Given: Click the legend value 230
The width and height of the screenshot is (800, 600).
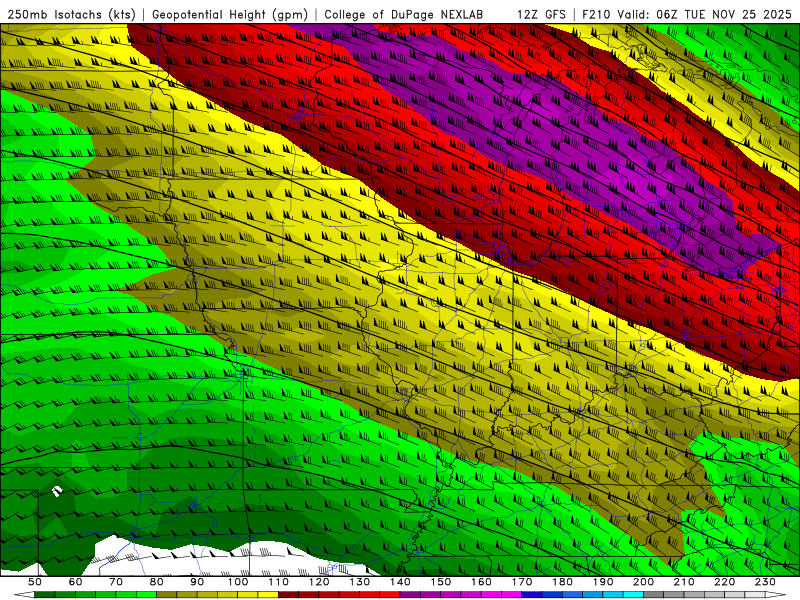Looking at the screenshot, I should pos(765,582).
